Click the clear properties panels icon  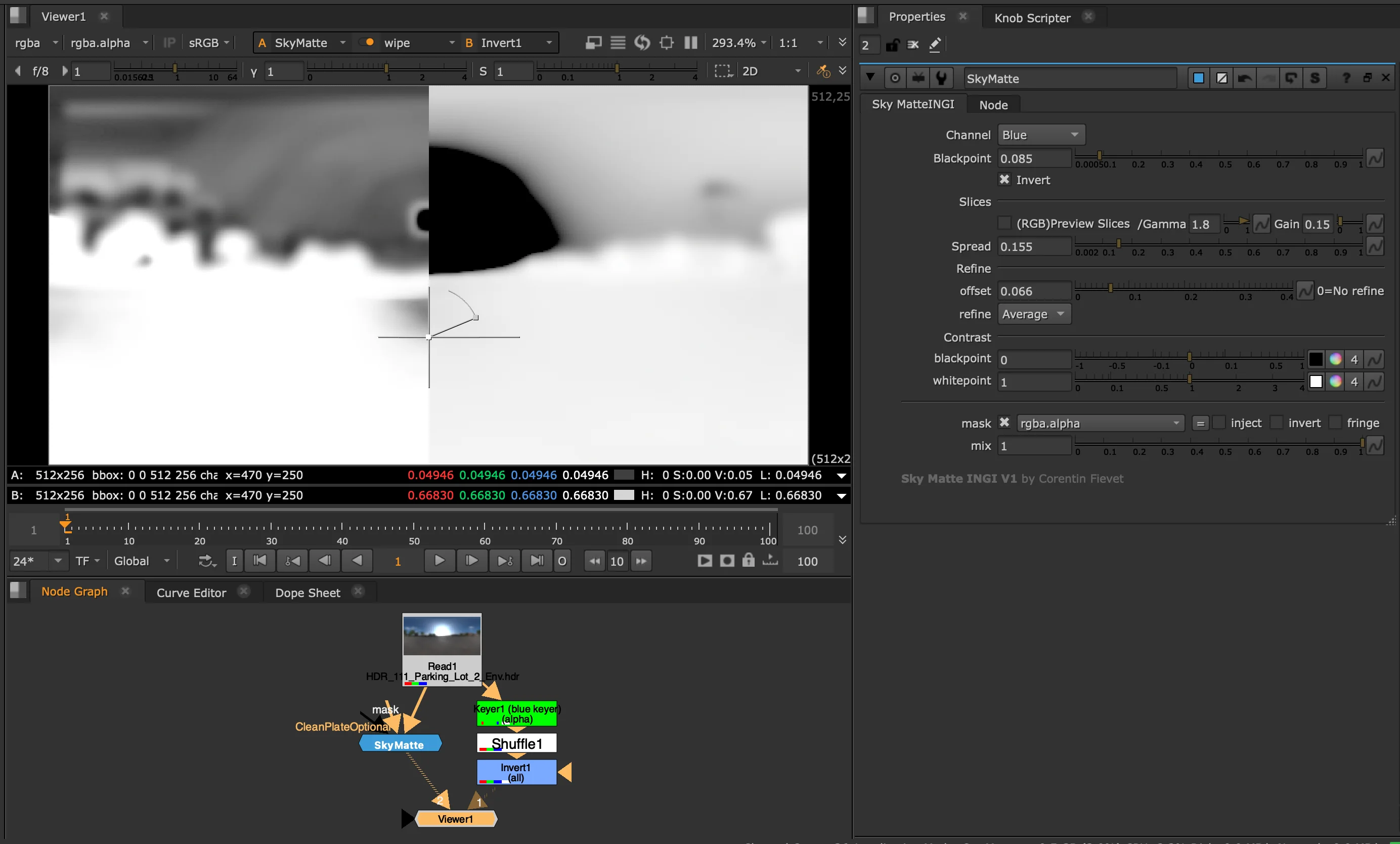click(x=913, y=45)
